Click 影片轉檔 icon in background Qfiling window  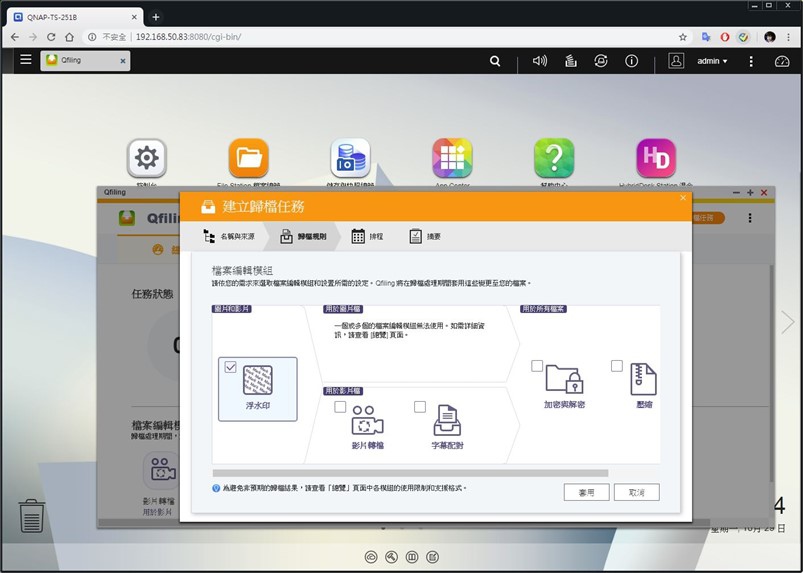[162, 470]
